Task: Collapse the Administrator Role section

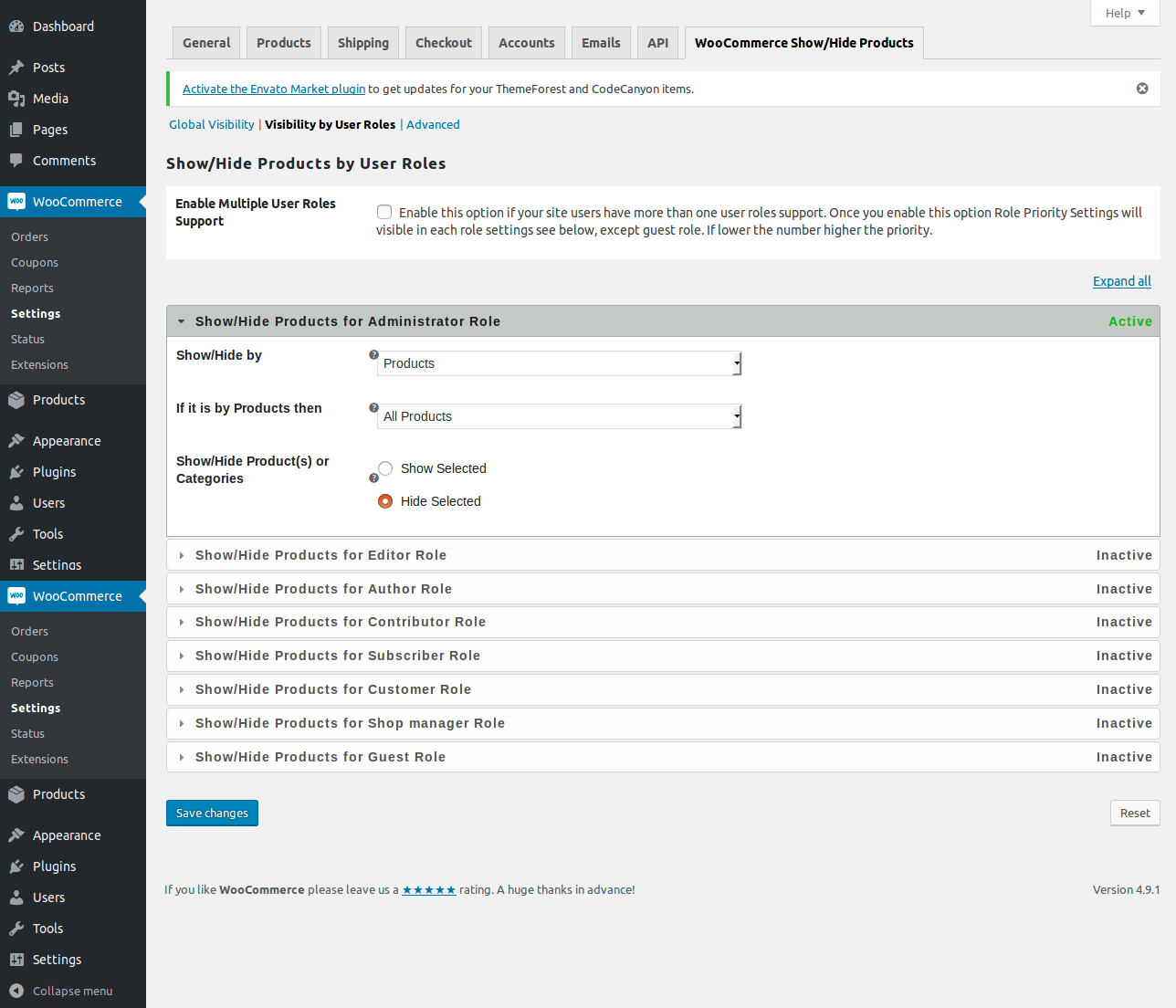Action: click(663, 321)
